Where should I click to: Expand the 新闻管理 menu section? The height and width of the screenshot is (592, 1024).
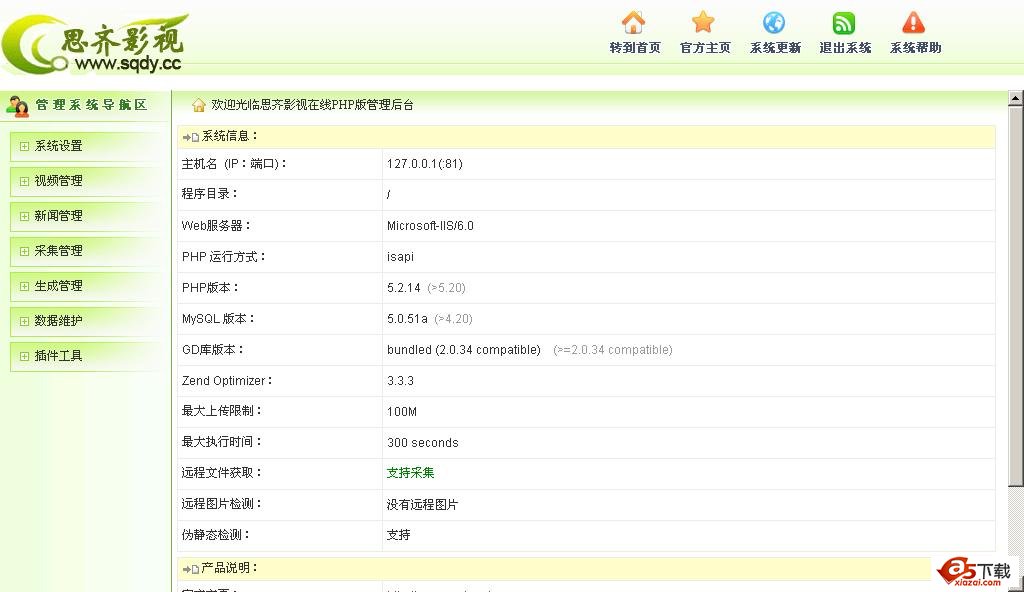58,216
